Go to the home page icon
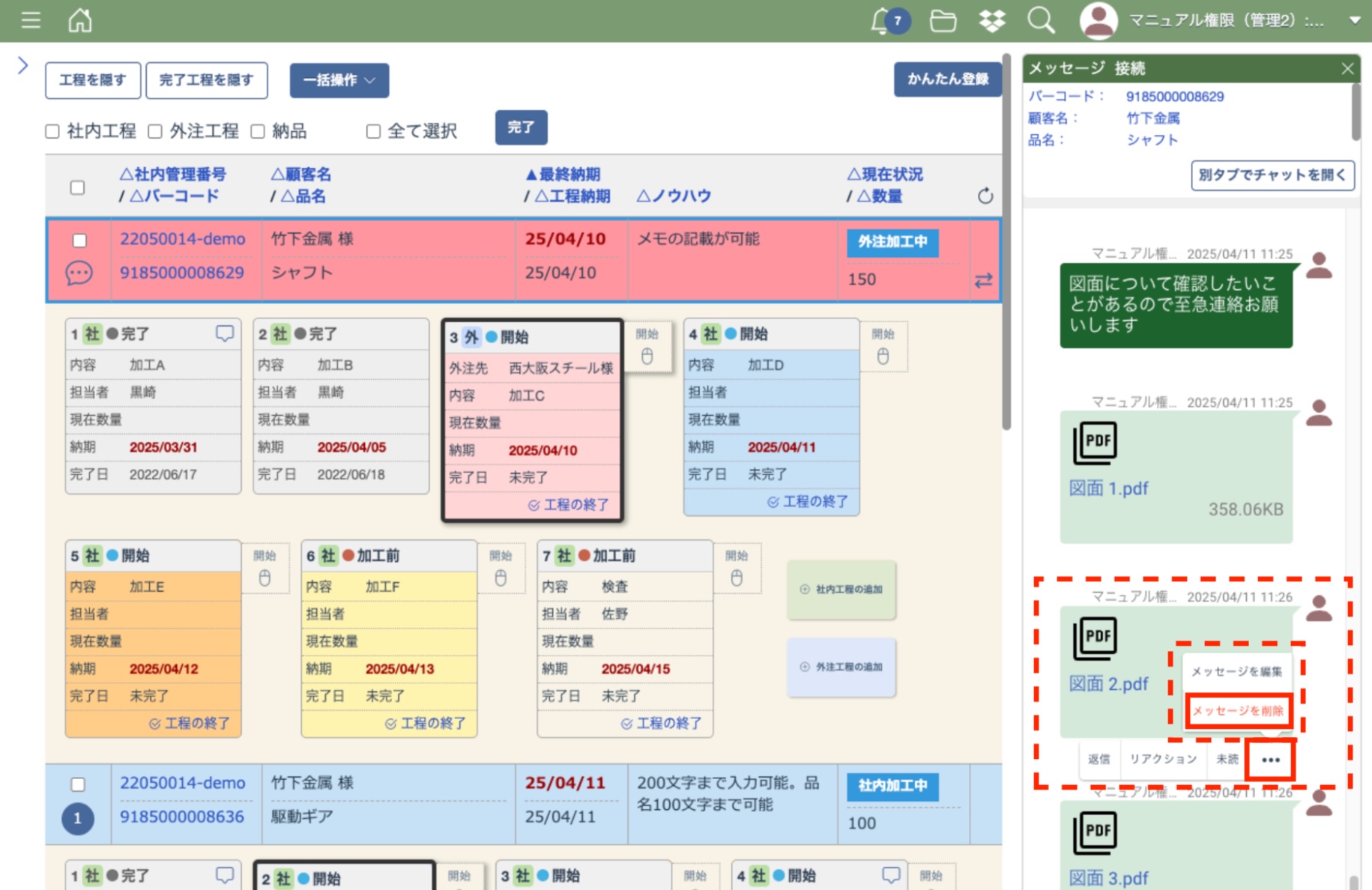Screen dimensions: 1372x890 click(x=79, y=20)
